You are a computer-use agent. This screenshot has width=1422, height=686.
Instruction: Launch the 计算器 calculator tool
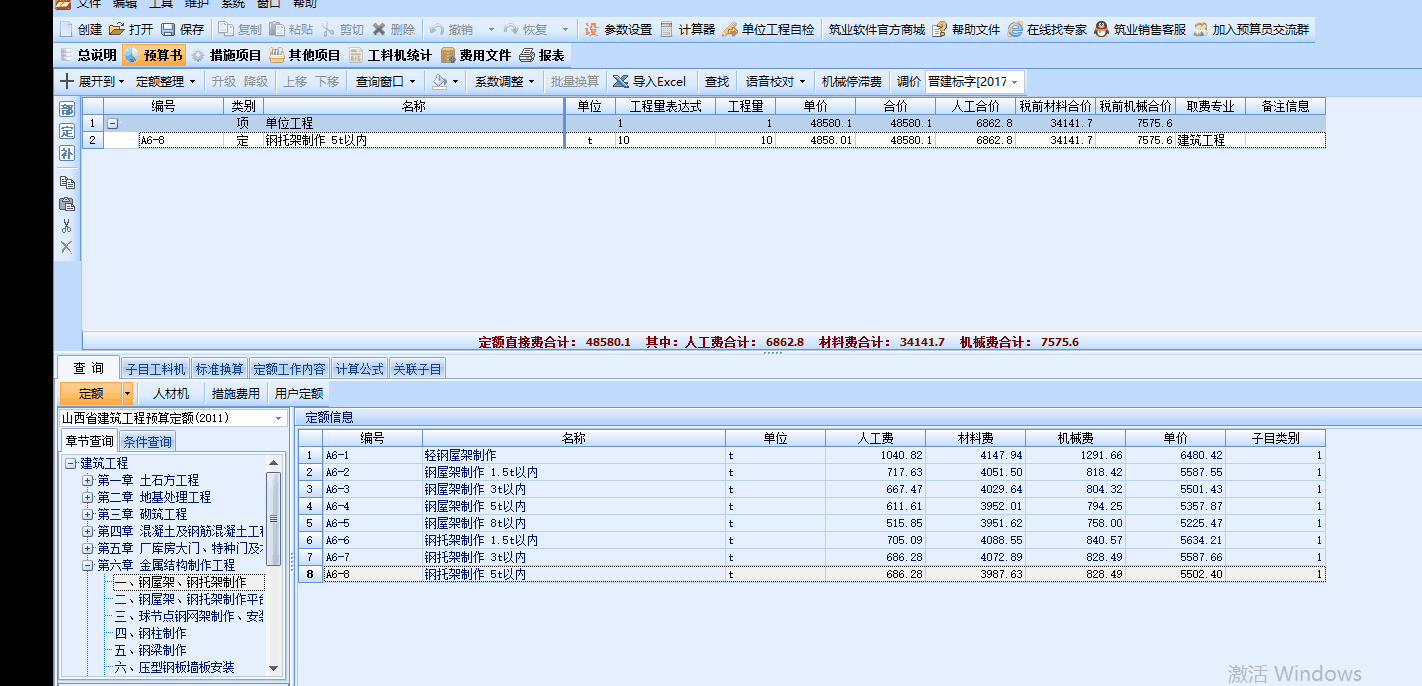pyautogui.click(x=667, y=30)
